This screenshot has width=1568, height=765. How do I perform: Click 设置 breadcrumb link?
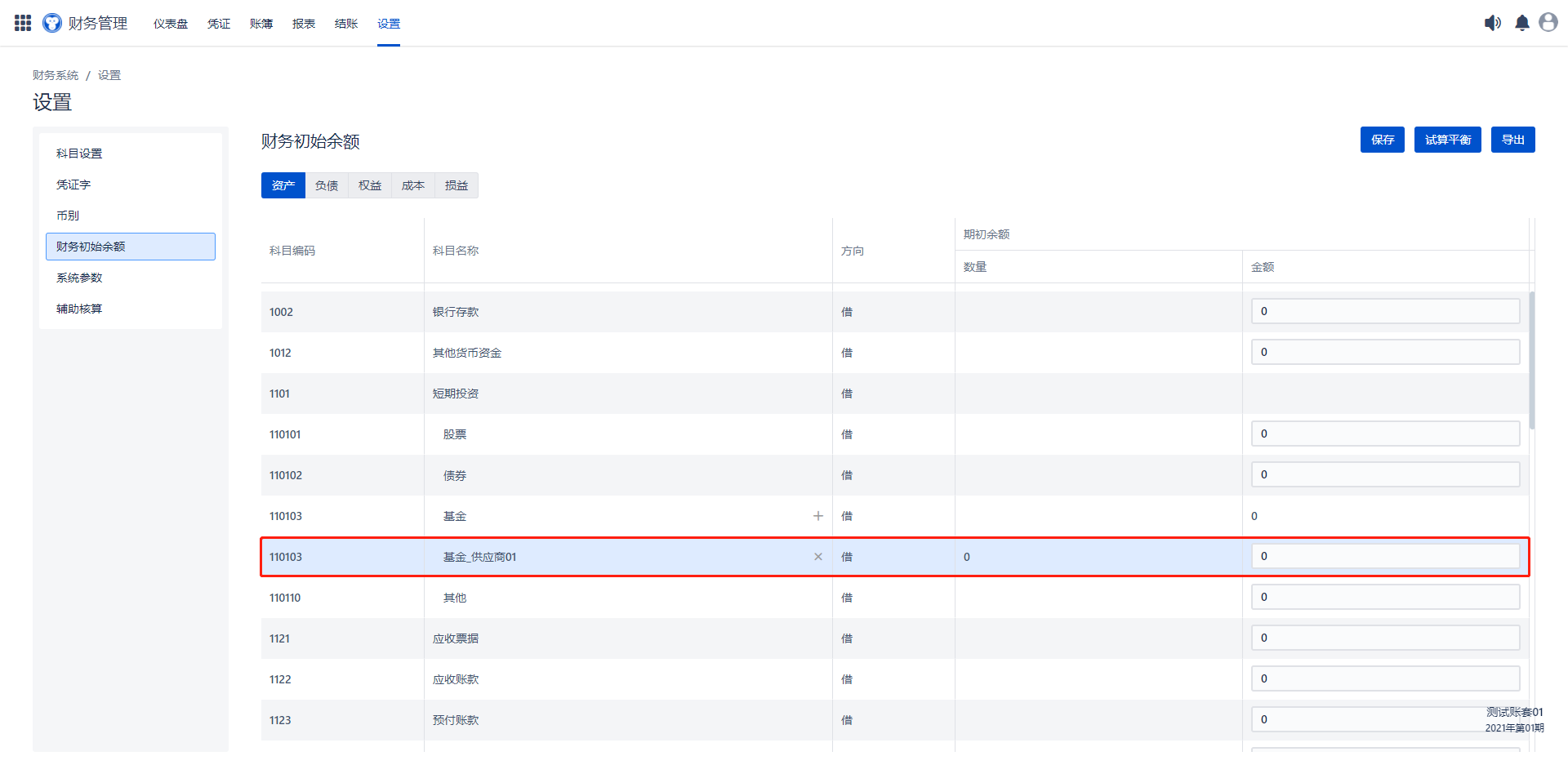point(109,75)
